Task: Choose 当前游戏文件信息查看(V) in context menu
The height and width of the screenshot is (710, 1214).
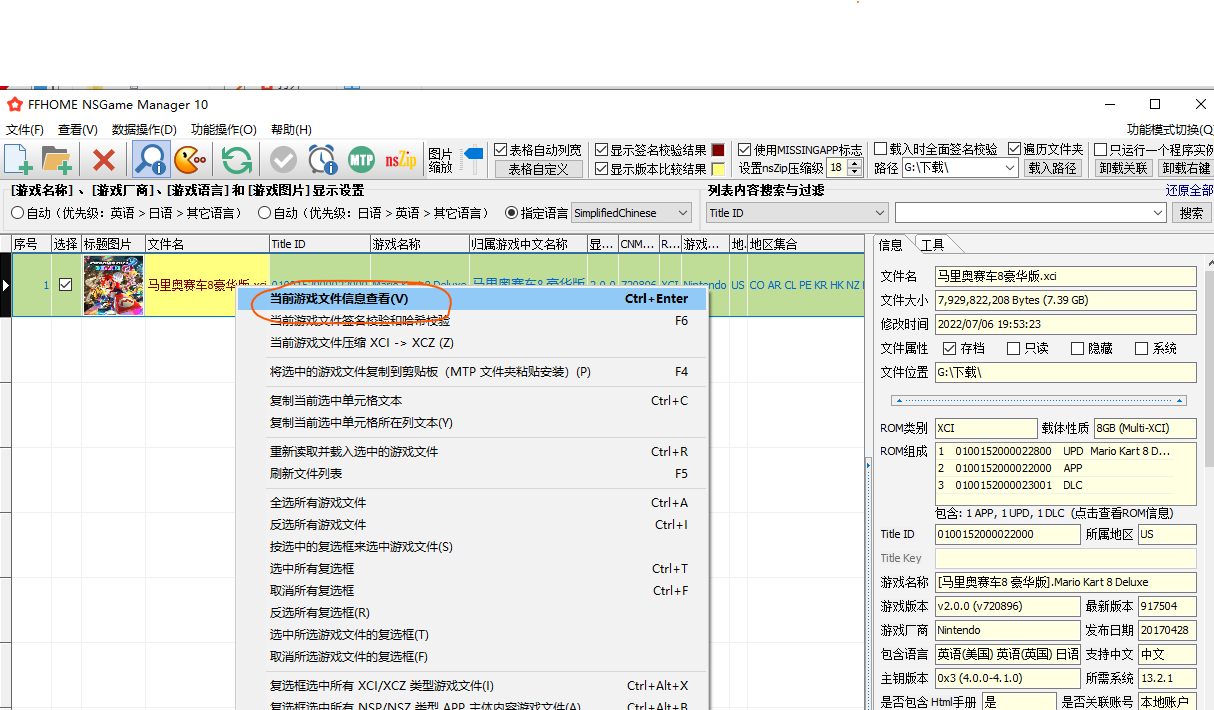Action: (472, 299)
